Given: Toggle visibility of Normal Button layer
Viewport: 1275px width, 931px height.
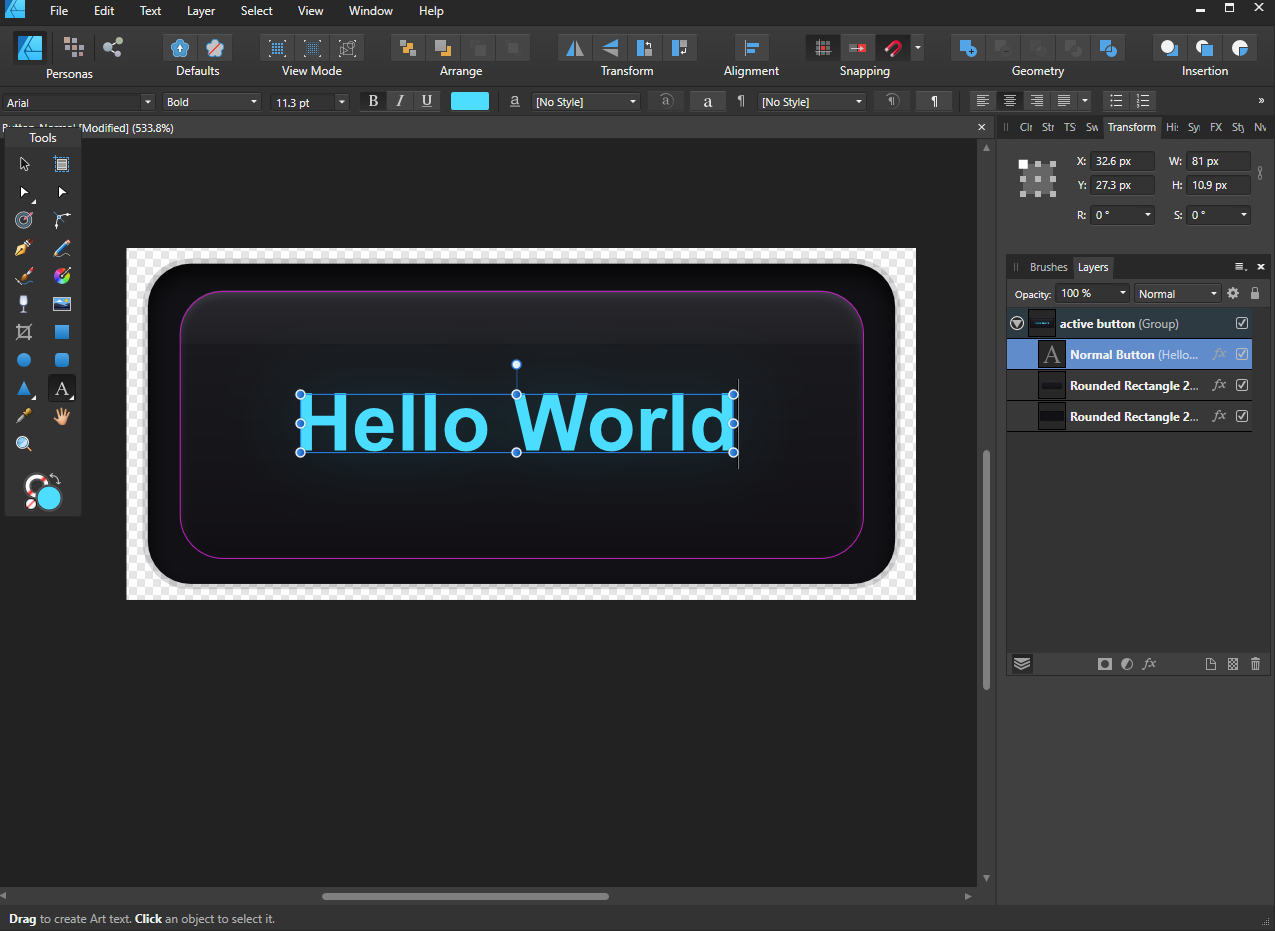Looking at the screenshot, I should coord(1242,354).
